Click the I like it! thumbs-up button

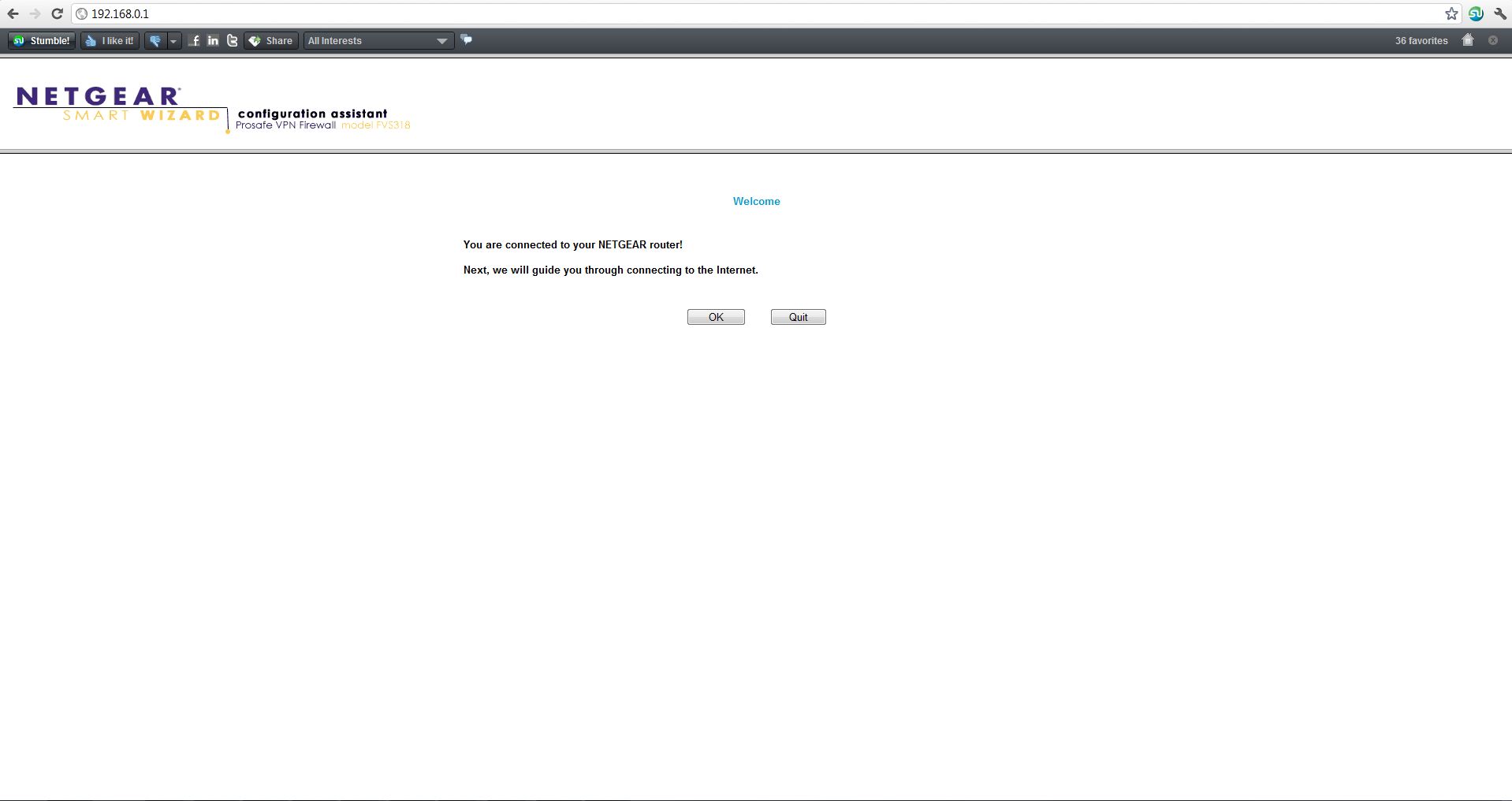(110, 40)
